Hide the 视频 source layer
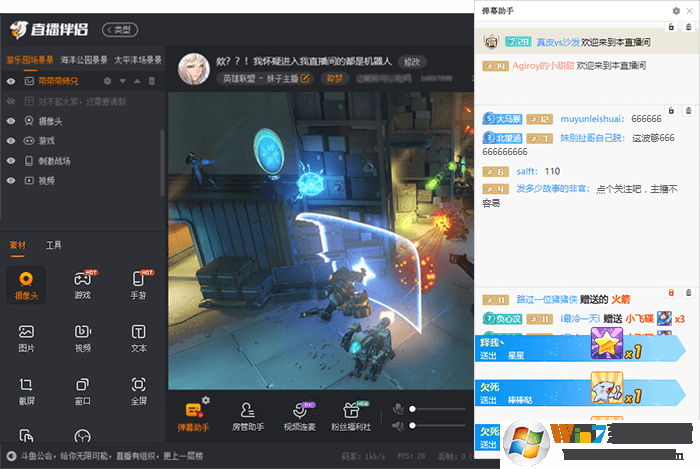The image size is (700, 469). pyautogui.click(x=11, y=181)
